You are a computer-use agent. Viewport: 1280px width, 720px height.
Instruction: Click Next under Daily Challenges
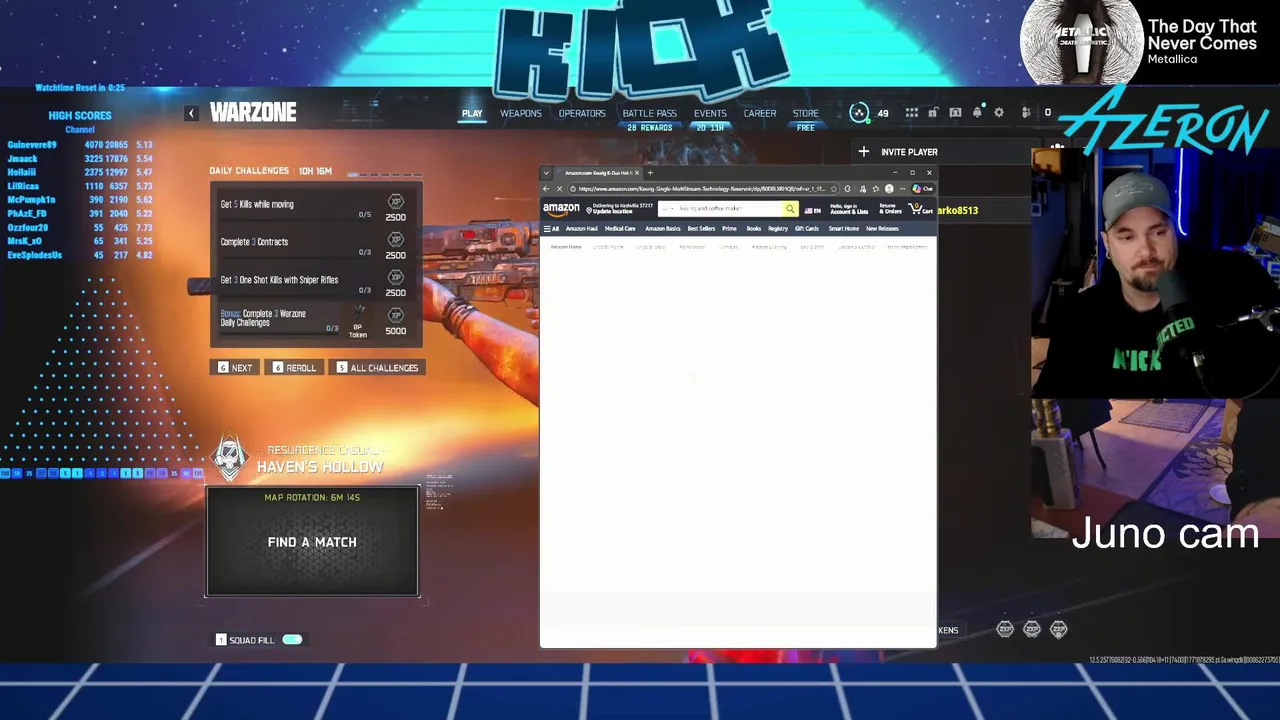[x=236, y=368]
